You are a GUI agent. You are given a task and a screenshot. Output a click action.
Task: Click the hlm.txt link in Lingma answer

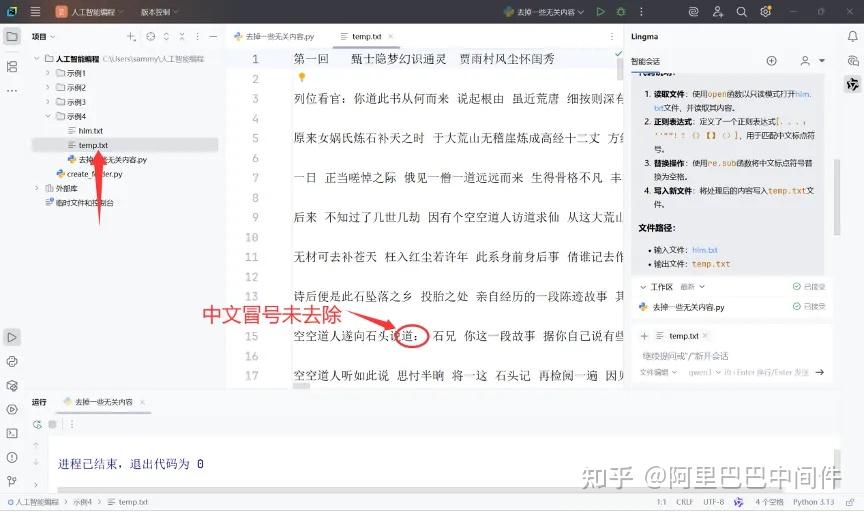705,250
